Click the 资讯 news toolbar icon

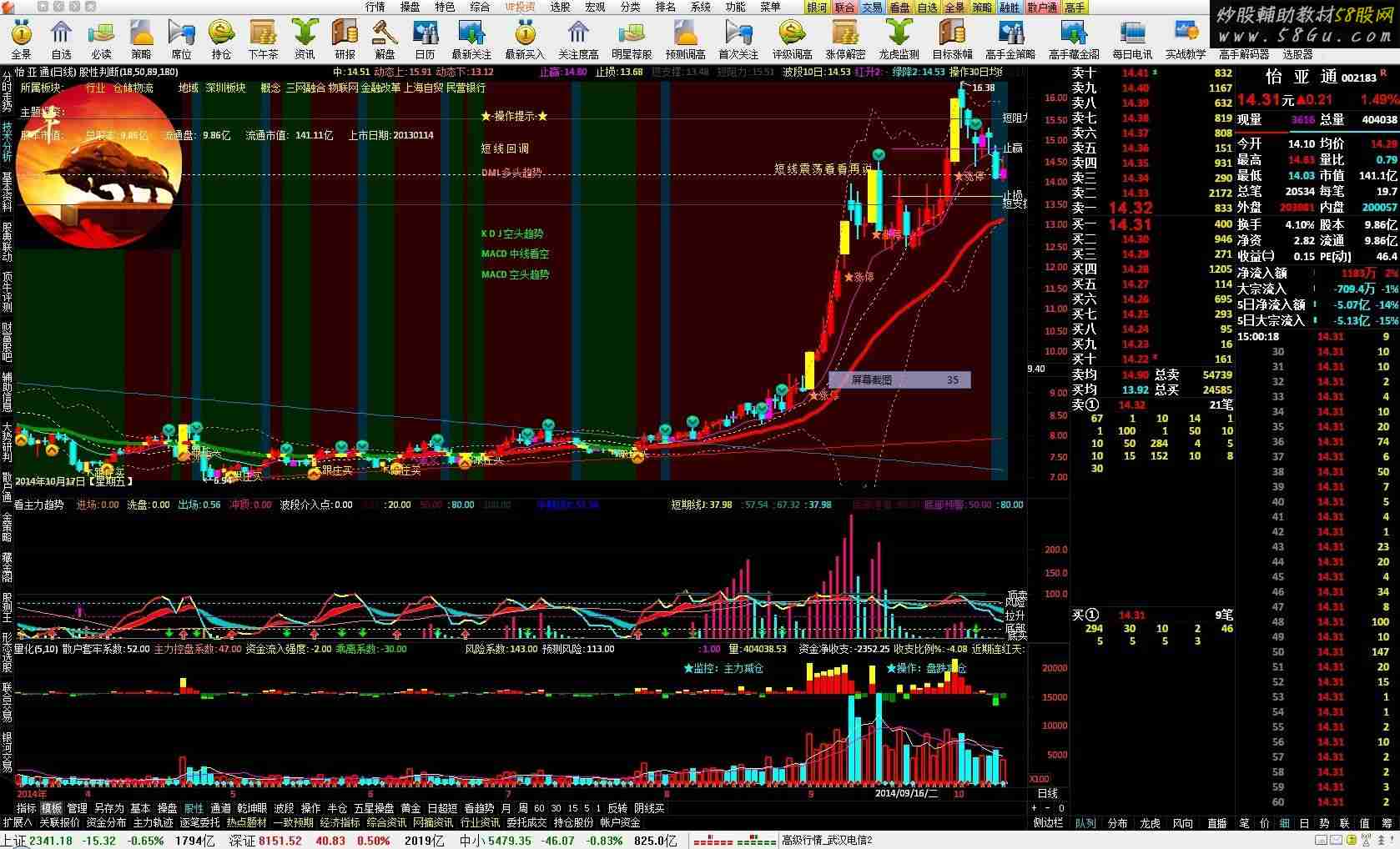coord(305,39)
